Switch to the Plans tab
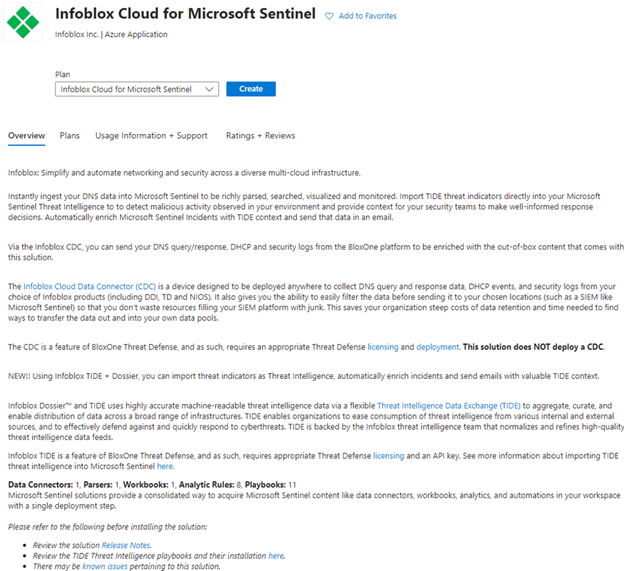 pos(70,136)
